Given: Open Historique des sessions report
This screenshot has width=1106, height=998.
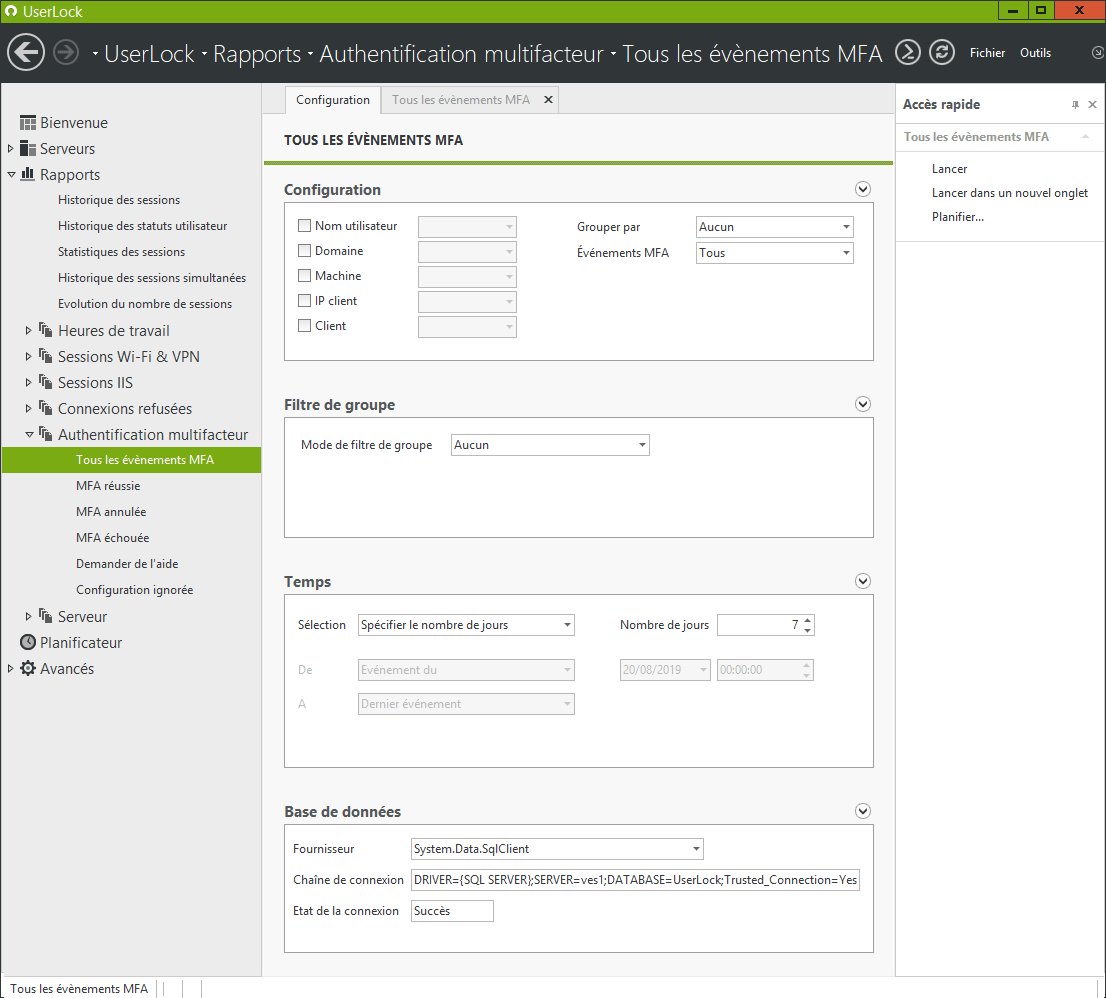Looking at the screenshot, I should 119,200.
